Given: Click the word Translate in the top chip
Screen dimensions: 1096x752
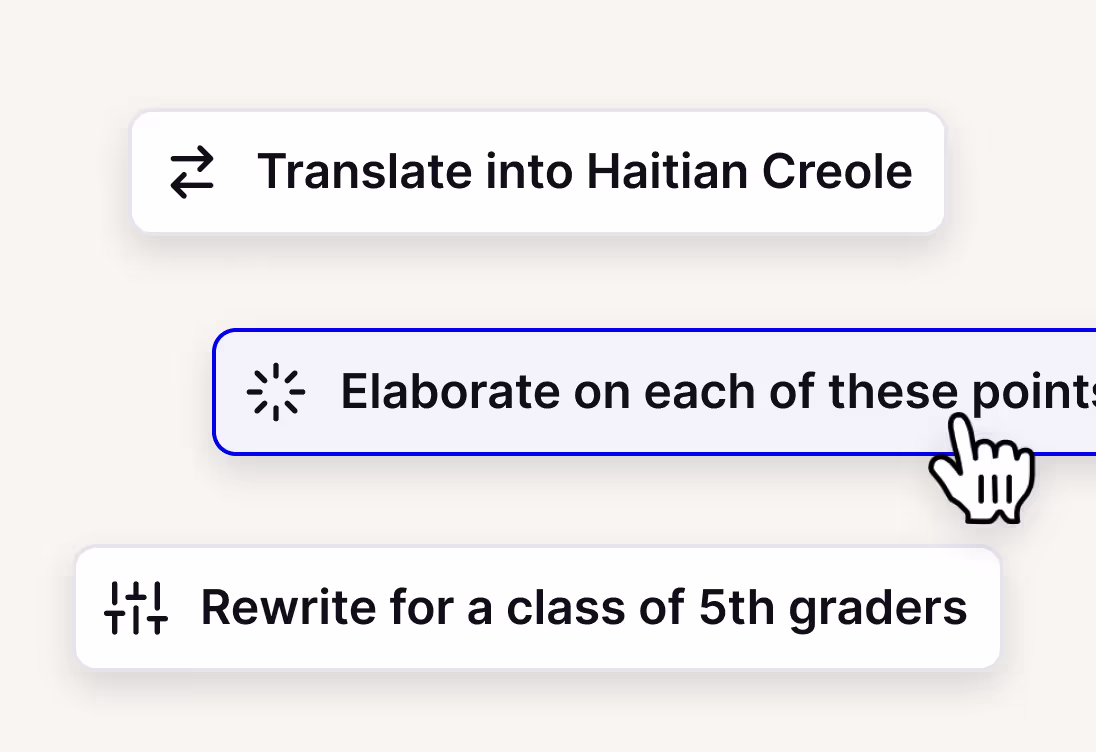Looking at the screenshot, I should click(x=365, y=172).
